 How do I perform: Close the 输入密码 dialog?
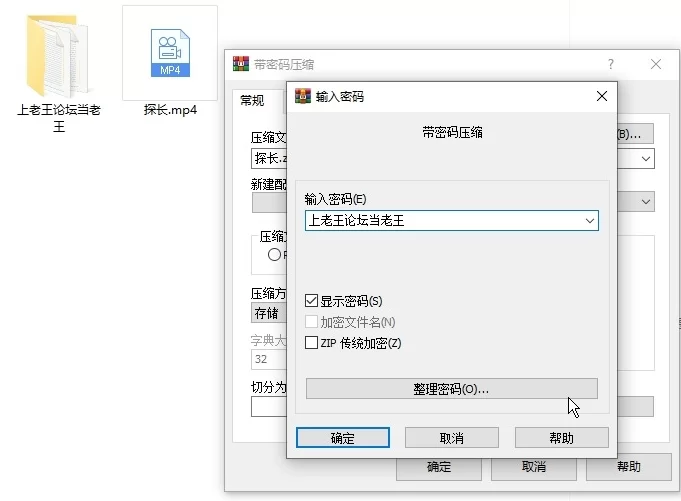(602, 96)
